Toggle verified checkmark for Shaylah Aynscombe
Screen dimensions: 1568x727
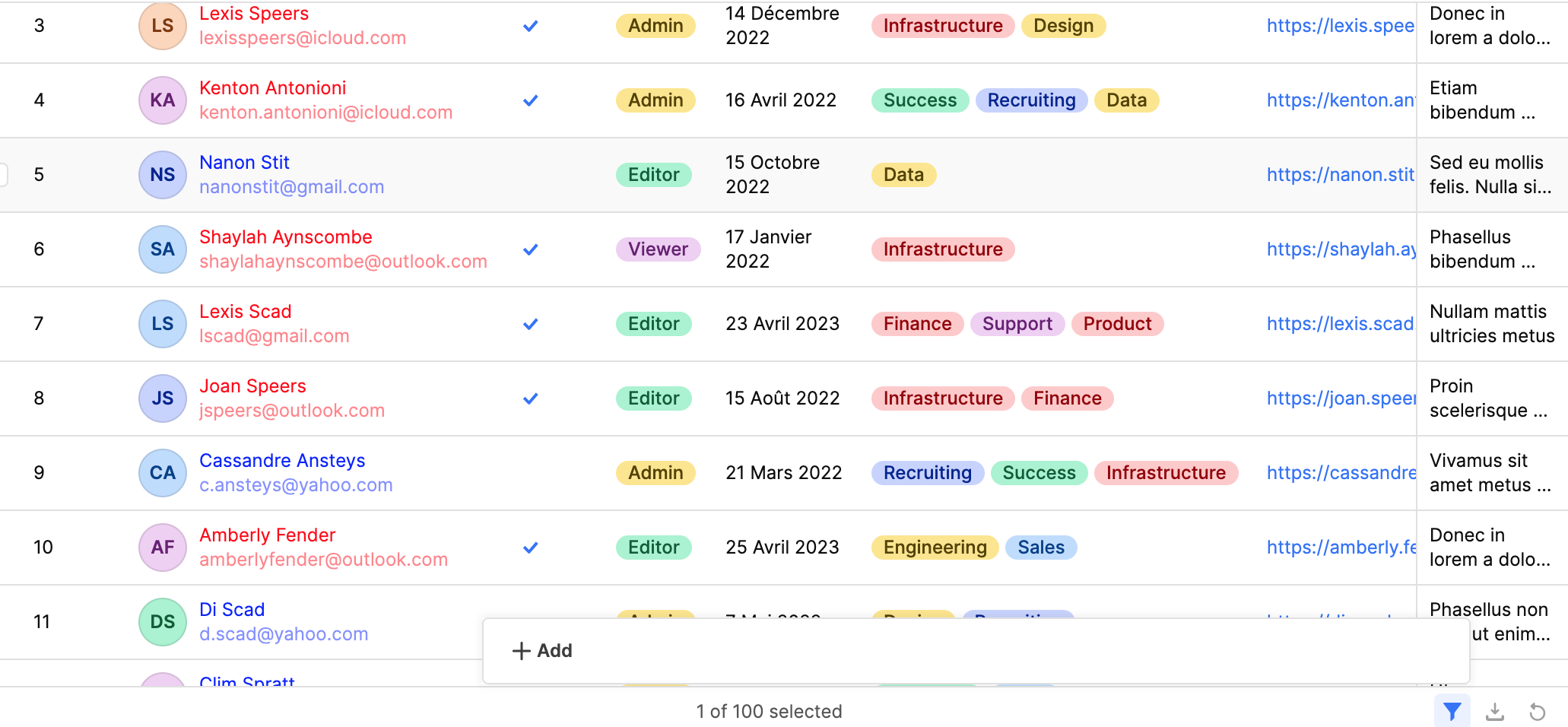pos(531,249)
